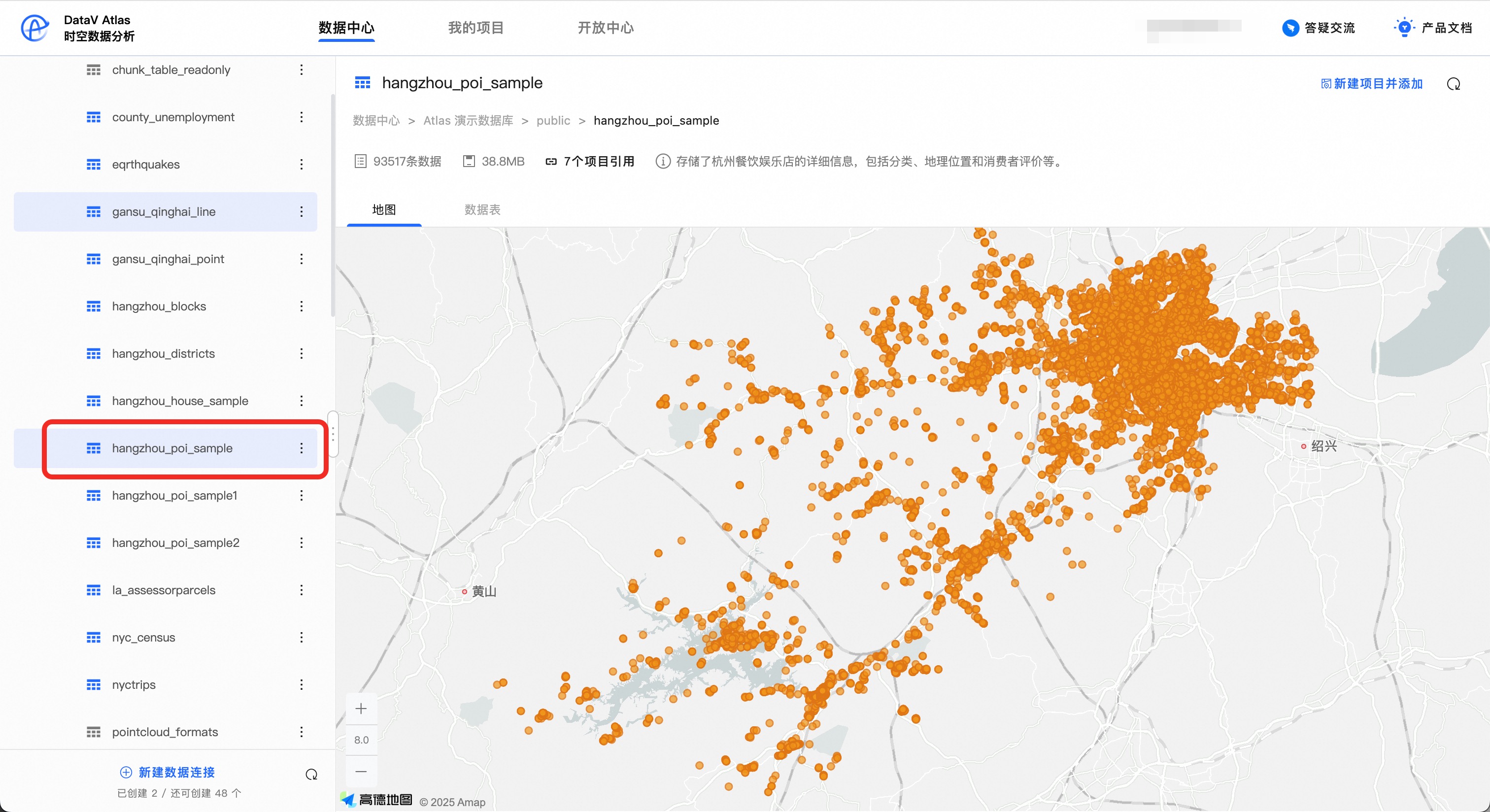
Task: Open the 答疑交流 chat icon
Action: pyautogui.click(x=1290, y=28)
